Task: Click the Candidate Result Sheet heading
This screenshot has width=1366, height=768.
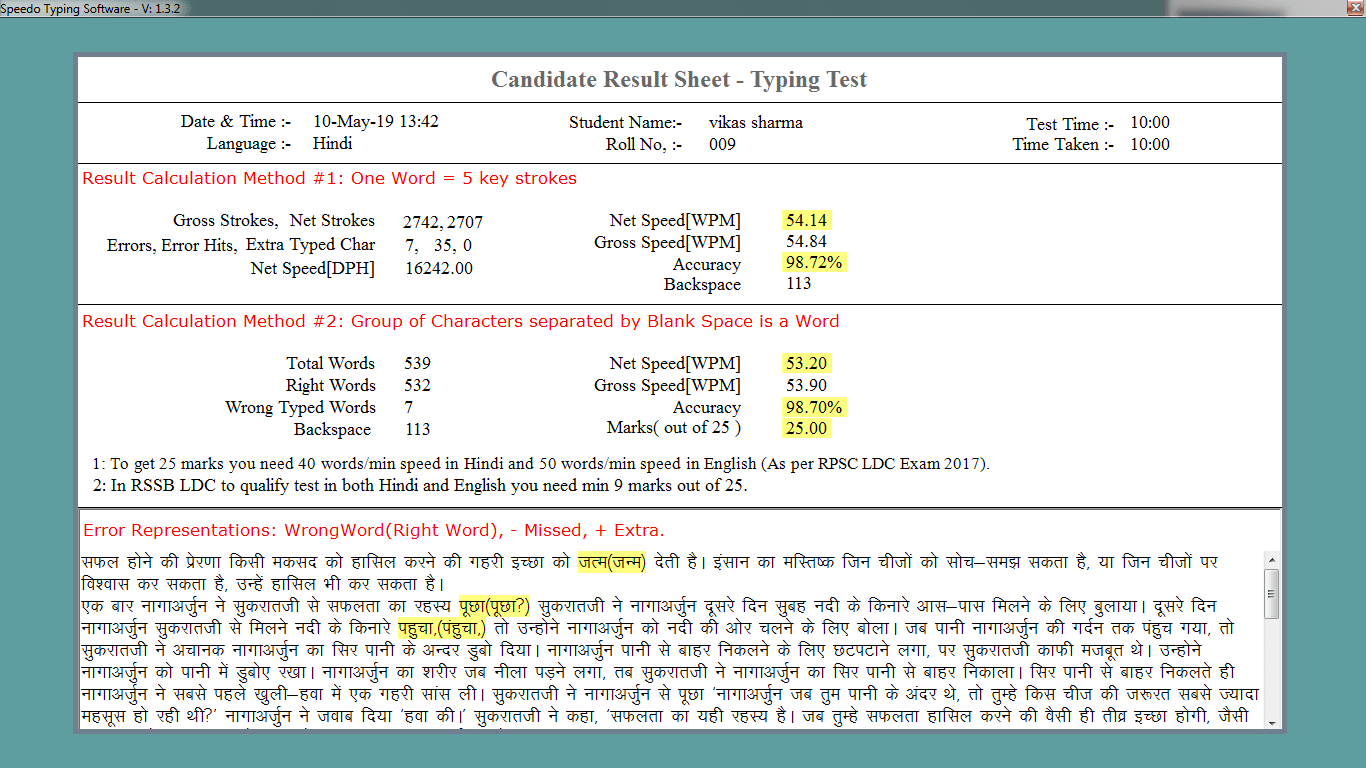Action: click(x=679, y=79)
